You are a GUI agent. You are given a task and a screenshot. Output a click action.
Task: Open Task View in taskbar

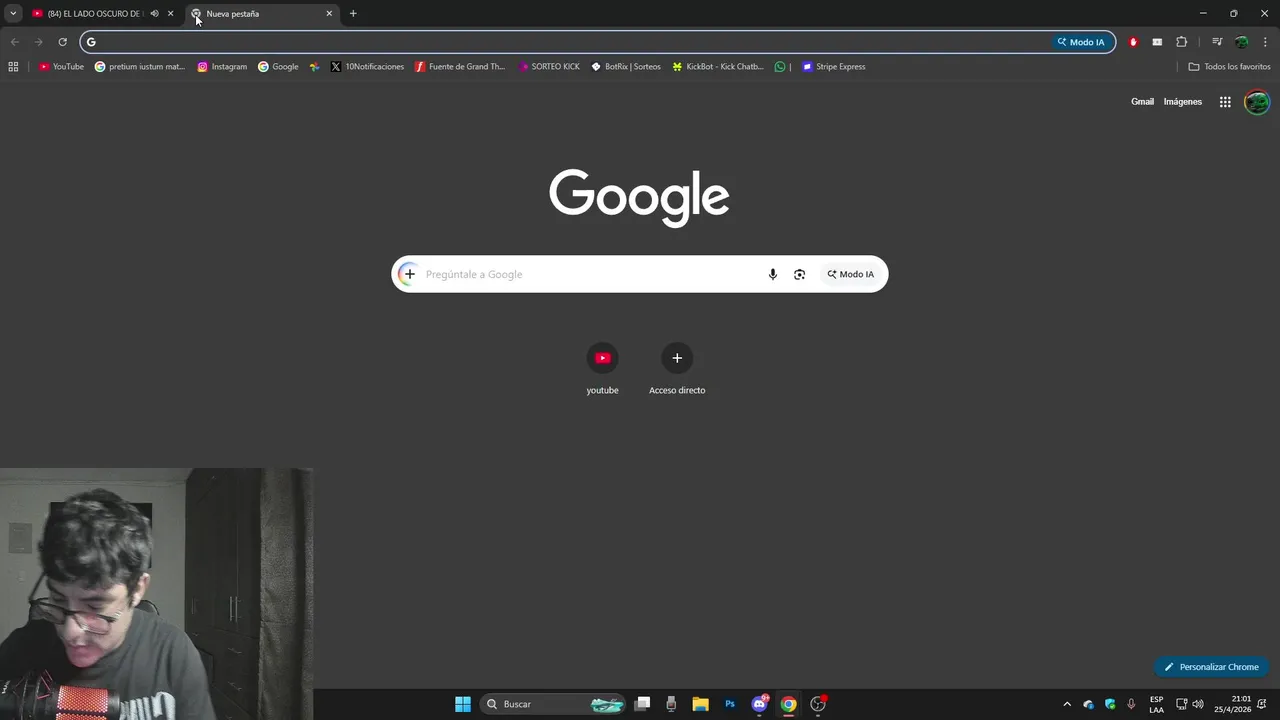pyautogui.click(x=643, y=704)
